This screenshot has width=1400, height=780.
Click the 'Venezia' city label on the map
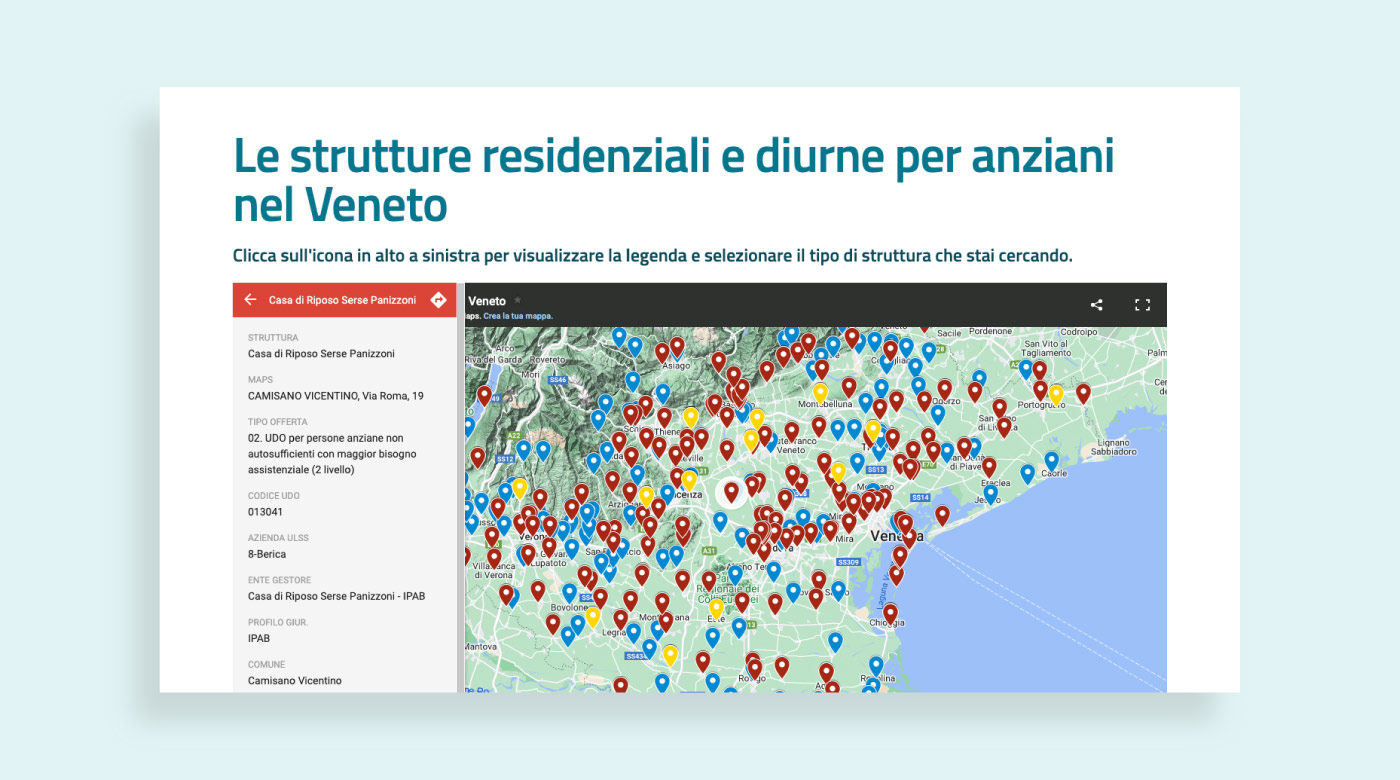[x=896, y=536]
